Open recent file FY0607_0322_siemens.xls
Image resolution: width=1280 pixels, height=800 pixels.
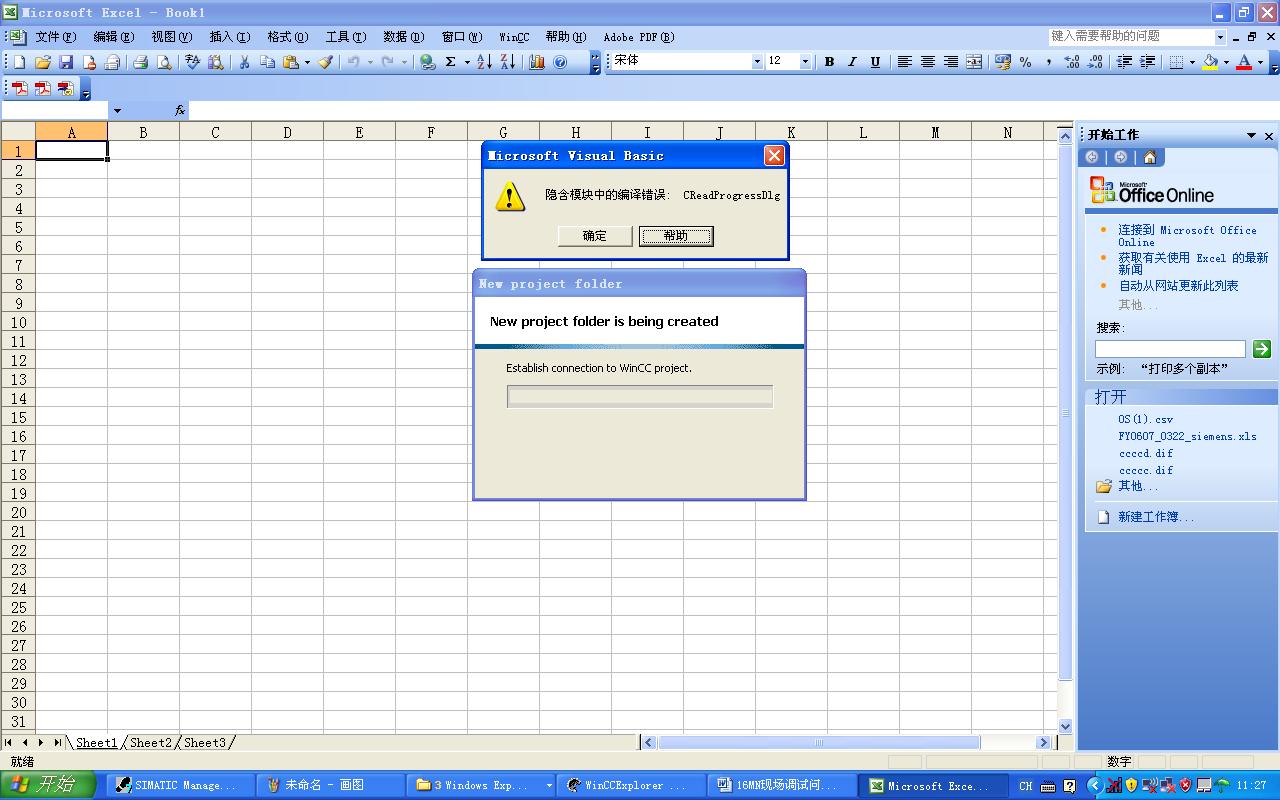click(1187, 436)
